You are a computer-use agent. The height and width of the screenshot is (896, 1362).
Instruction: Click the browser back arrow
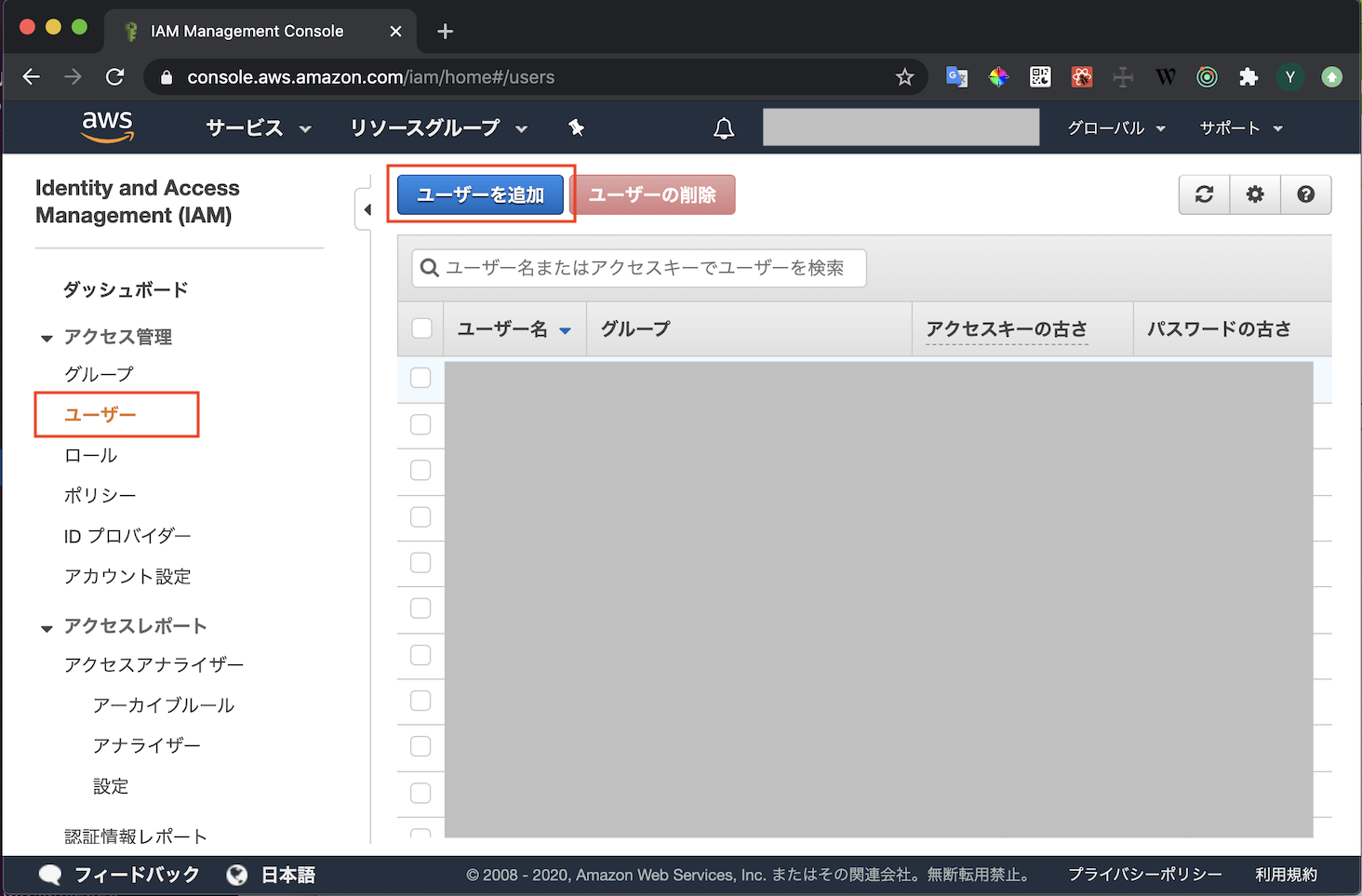tap(32, 77)
